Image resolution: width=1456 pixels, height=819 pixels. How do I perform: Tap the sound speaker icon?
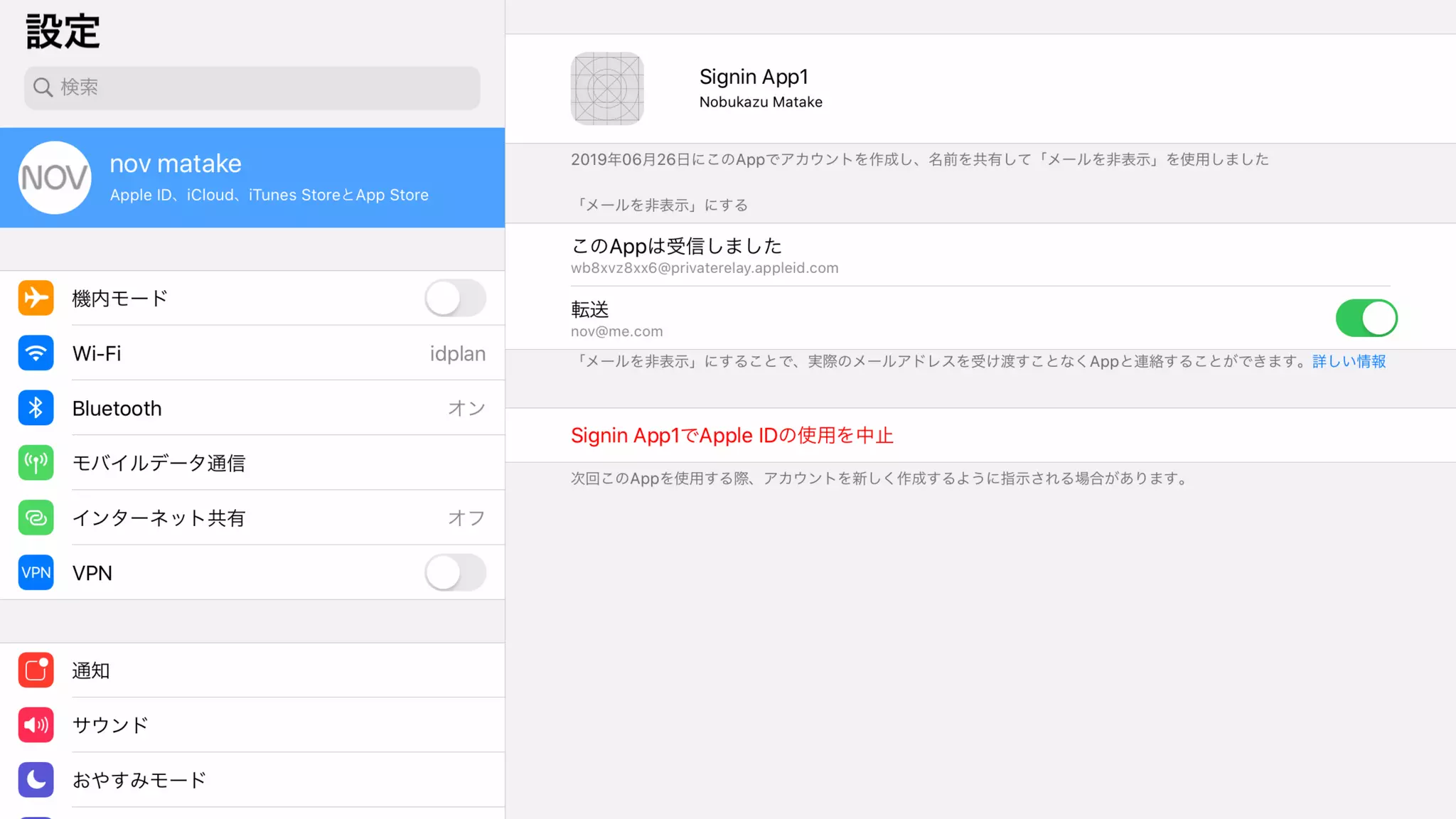[x=36, y=724]
